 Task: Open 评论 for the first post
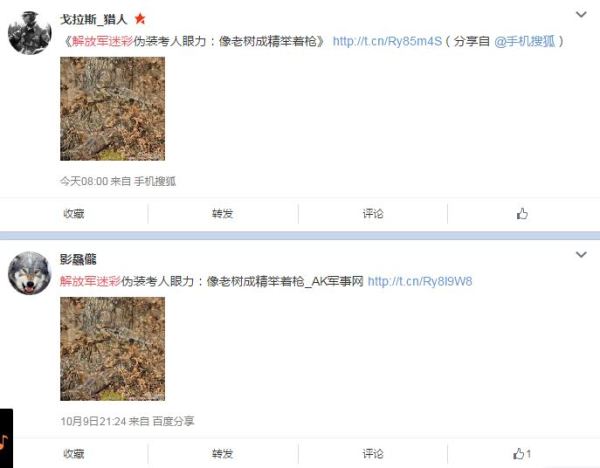coord(373,214)
